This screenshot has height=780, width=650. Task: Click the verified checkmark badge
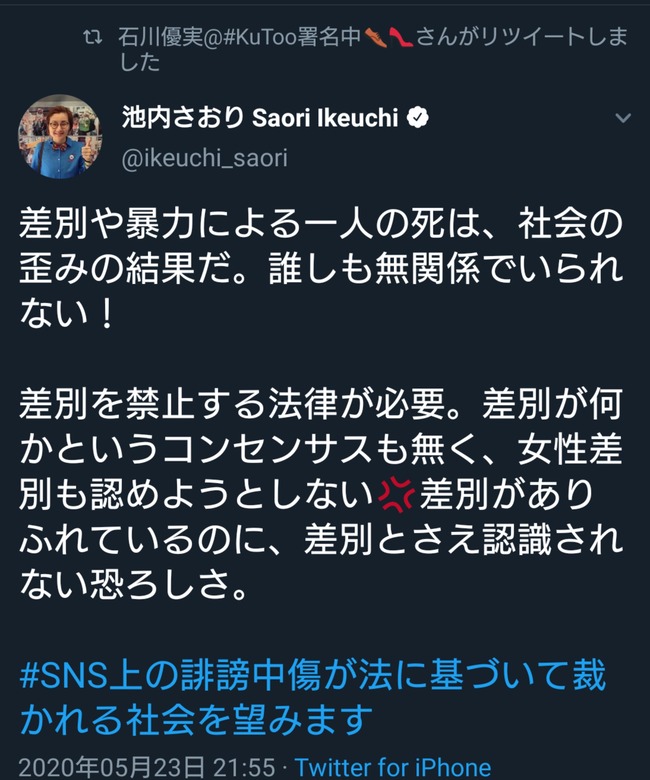417,118
